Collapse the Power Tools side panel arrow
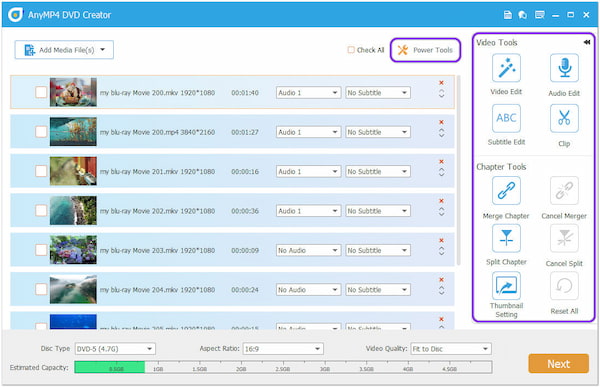The height and width of the screenshot is (387, 600). point(587,42)
